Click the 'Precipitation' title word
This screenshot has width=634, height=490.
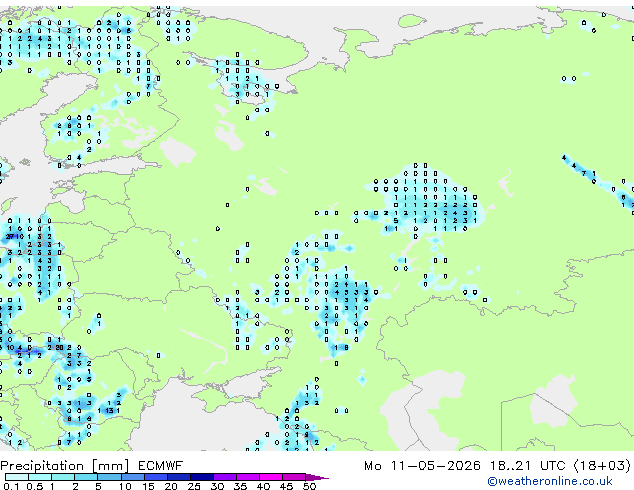point(42,466)
